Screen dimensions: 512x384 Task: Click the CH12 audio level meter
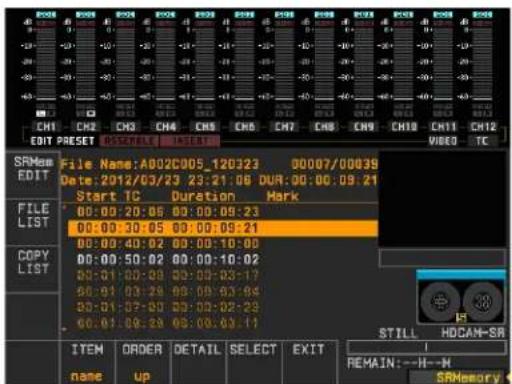482,64
